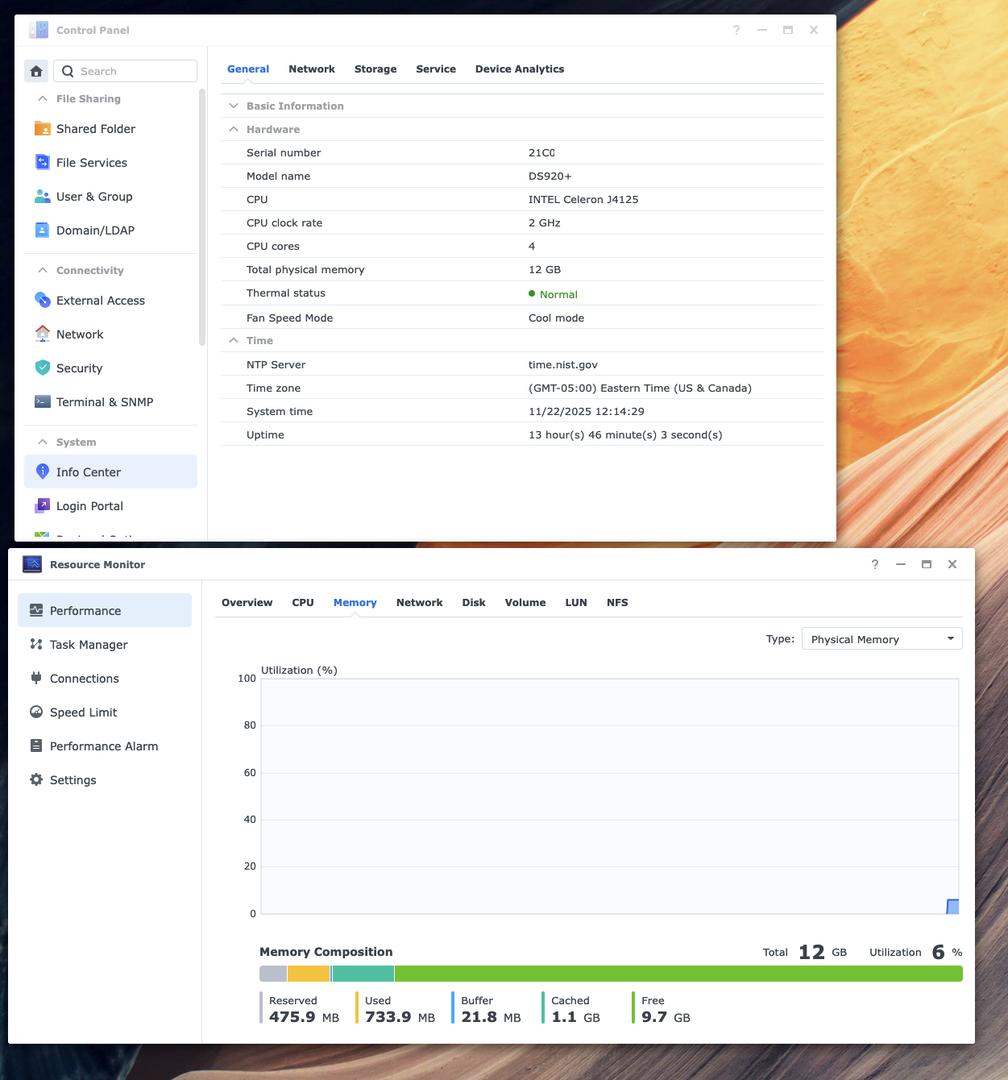Open Task Manager in Resource Monitor
The image size is (1008, 1080).
[105, 644]
